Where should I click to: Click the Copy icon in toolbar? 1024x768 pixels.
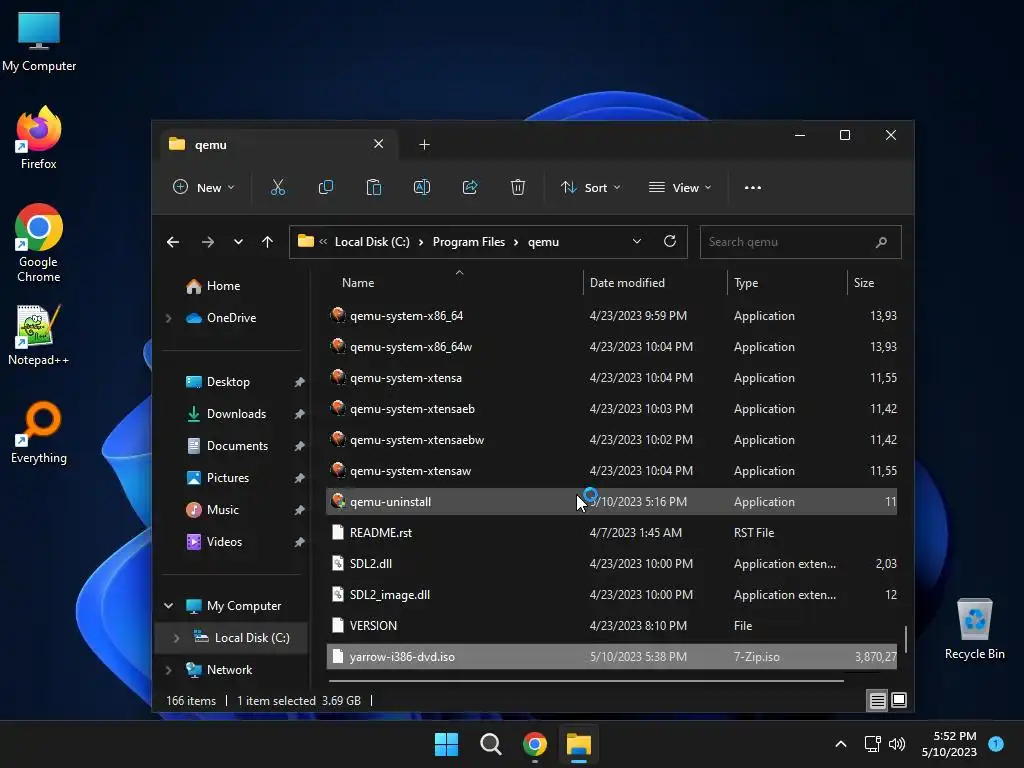click(x=326, y=187)
